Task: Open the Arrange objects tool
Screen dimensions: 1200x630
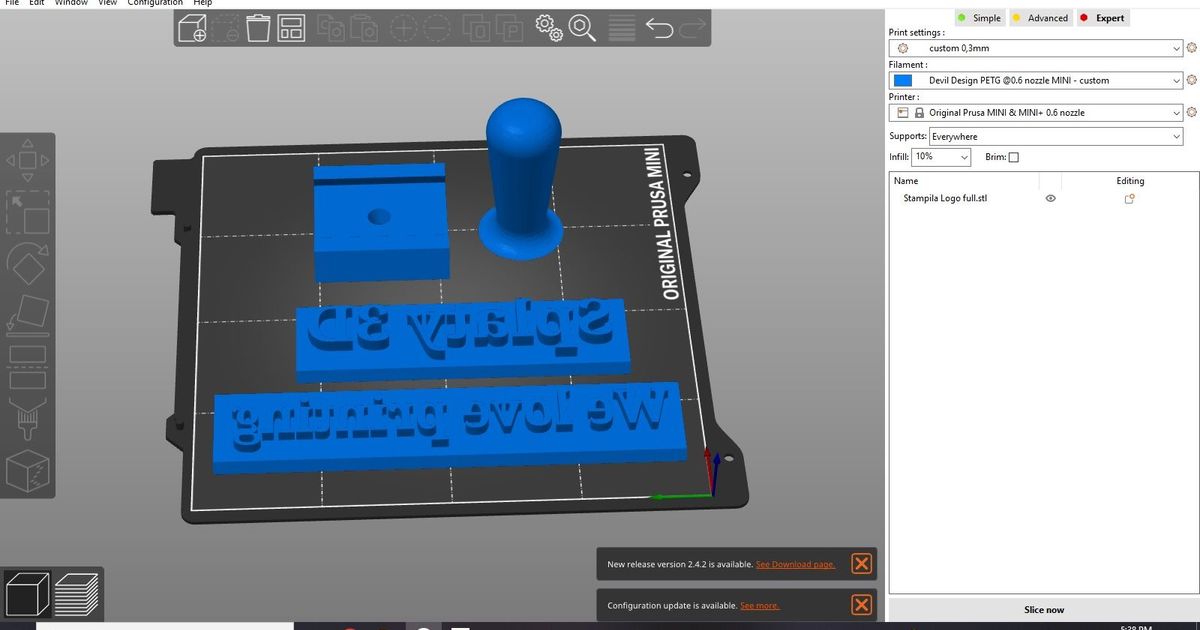Action: tap(291, 28)
